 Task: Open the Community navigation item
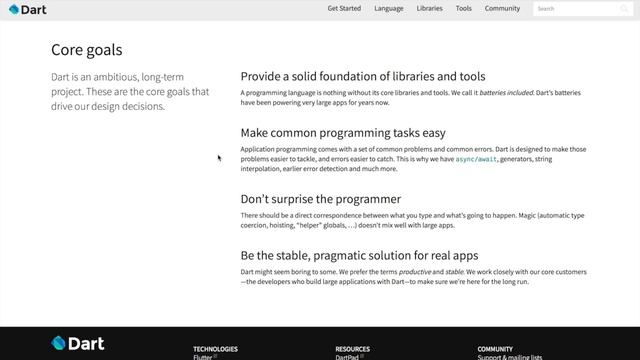[x=502, y=8]
